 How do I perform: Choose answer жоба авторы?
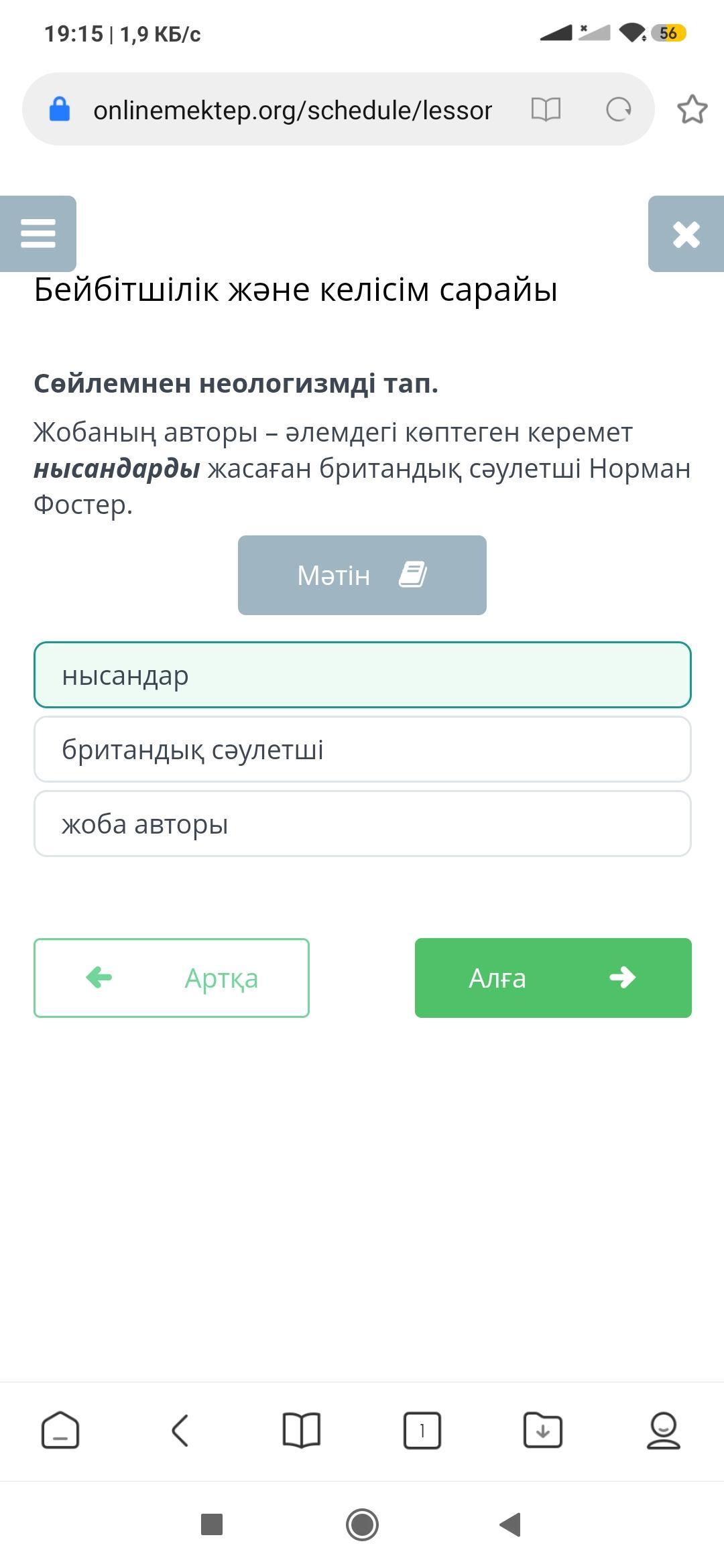362,824
